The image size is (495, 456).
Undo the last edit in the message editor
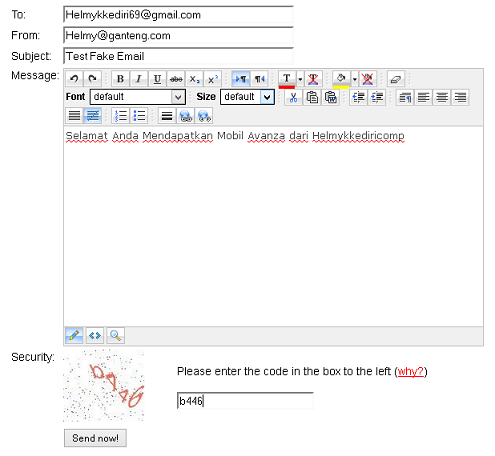(74, 79)
